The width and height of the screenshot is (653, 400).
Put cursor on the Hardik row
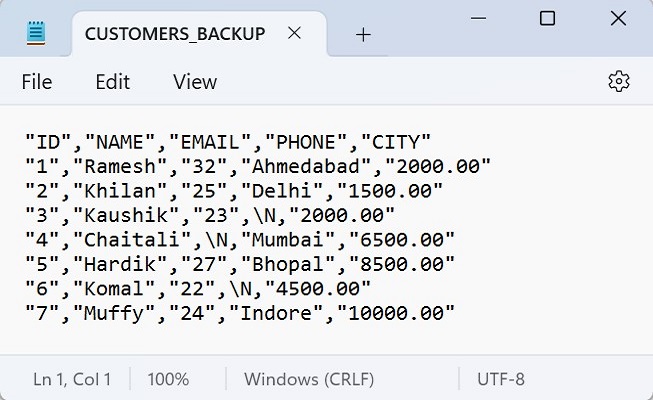tap(240, 264)
